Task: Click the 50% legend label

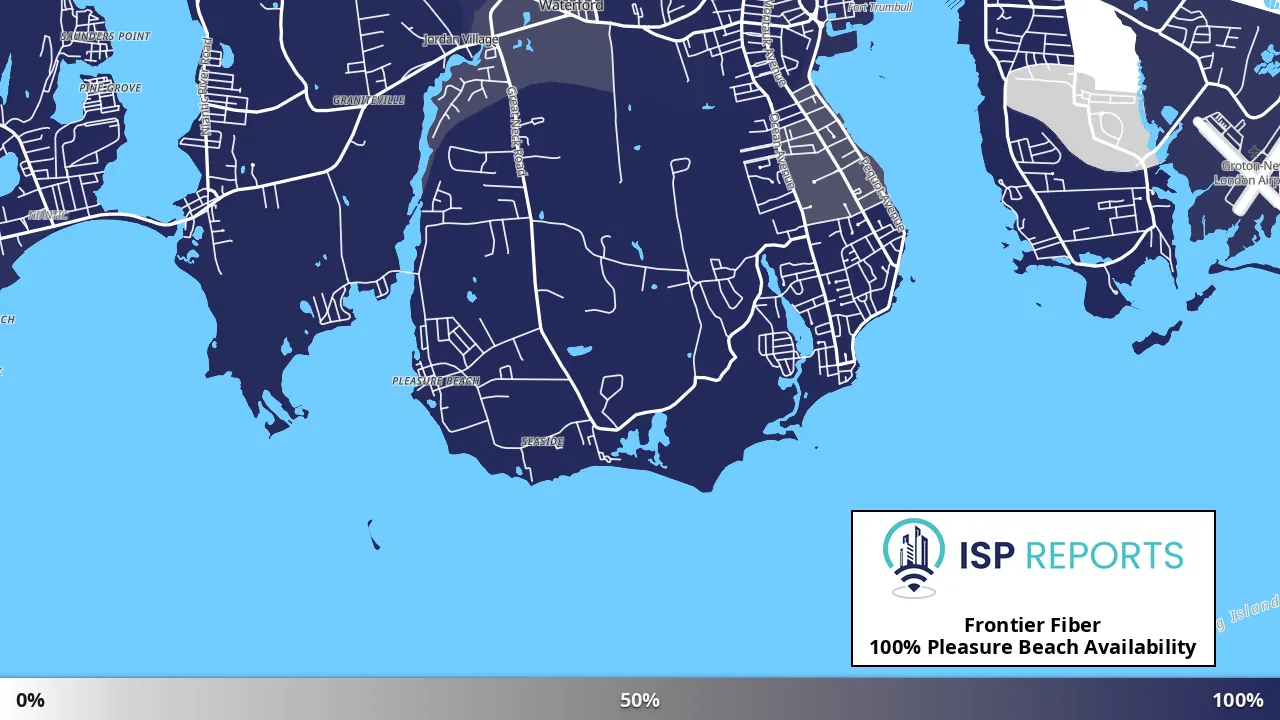Action: (640, 700)
